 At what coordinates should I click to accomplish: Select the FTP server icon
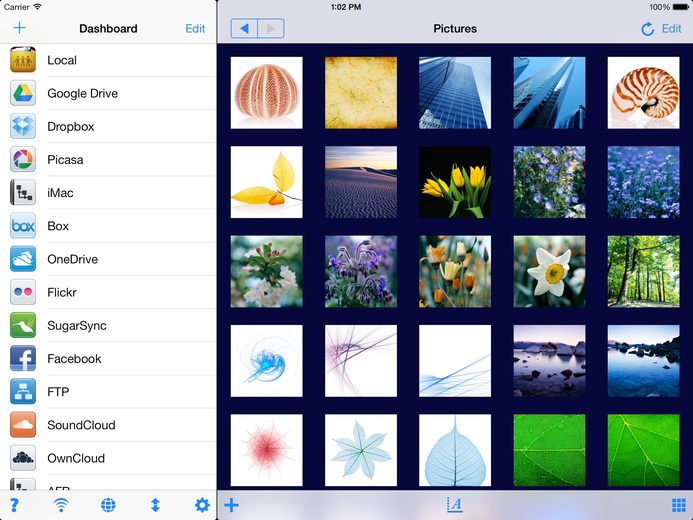pos(23,391)
